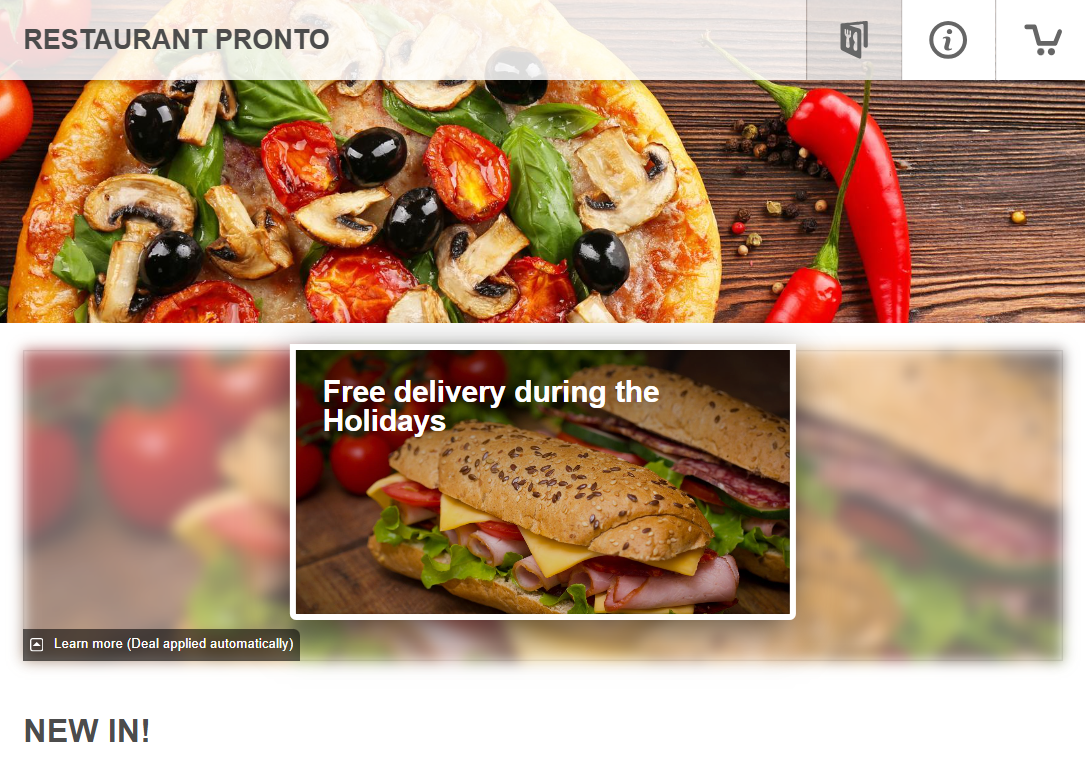The height and width of the screenshot is (758, 1085).
Task: Click the info circle icon
Action: pyautogui.click(x=948, y=39)
